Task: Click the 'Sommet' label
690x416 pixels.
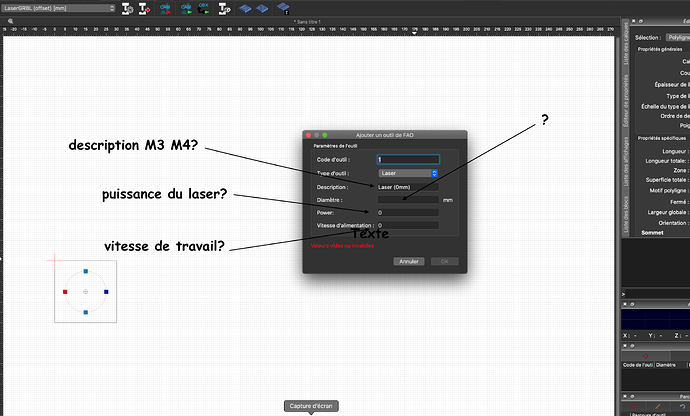Action: click(x=652, y=233)
